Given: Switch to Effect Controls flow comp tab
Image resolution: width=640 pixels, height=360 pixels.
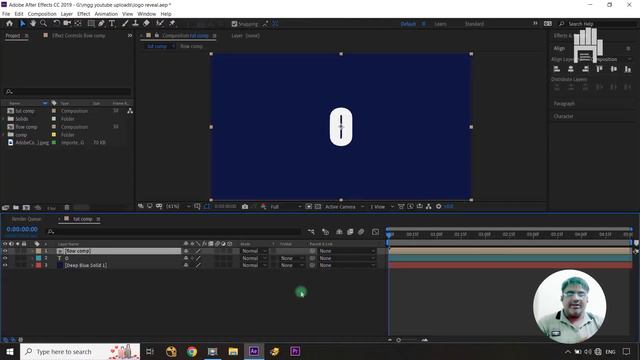Looking at the screenshot, I should point(78,36).
